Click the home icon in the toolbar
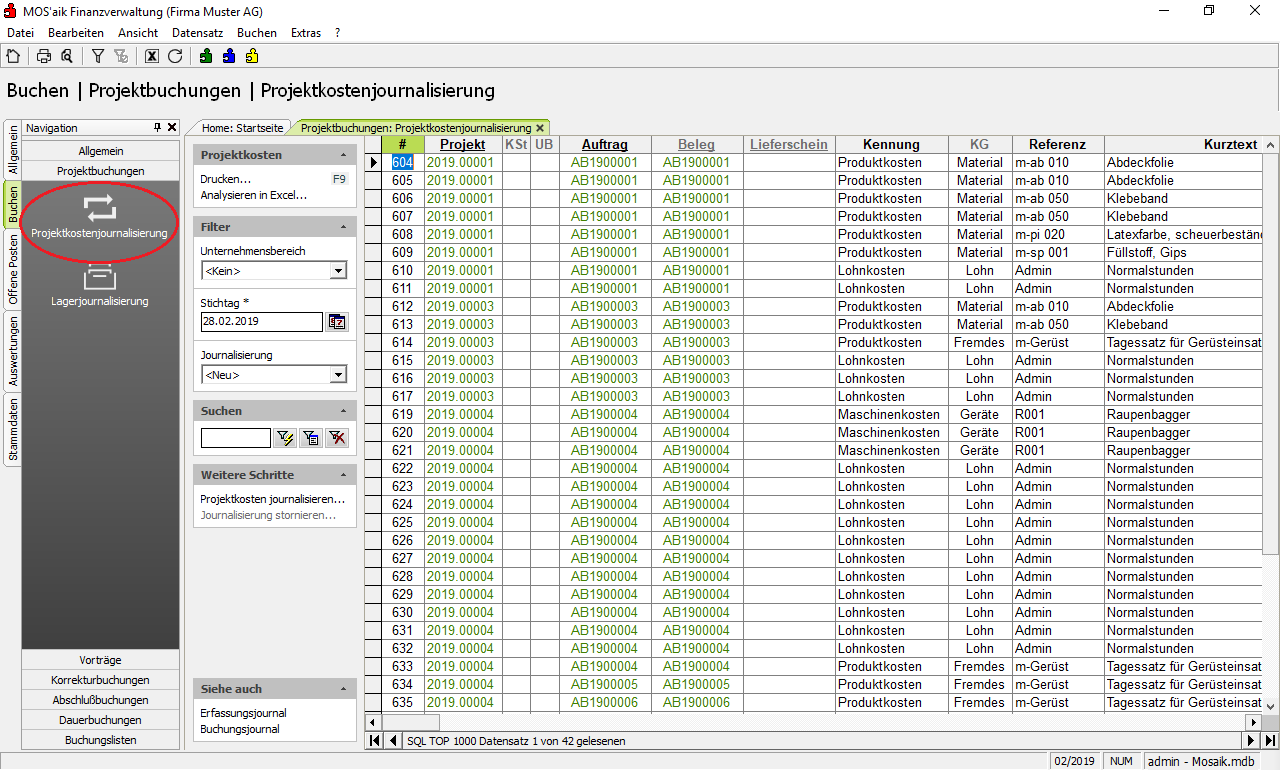The width and height of the screenshot is (1280, 770). (x=13, y=56)
